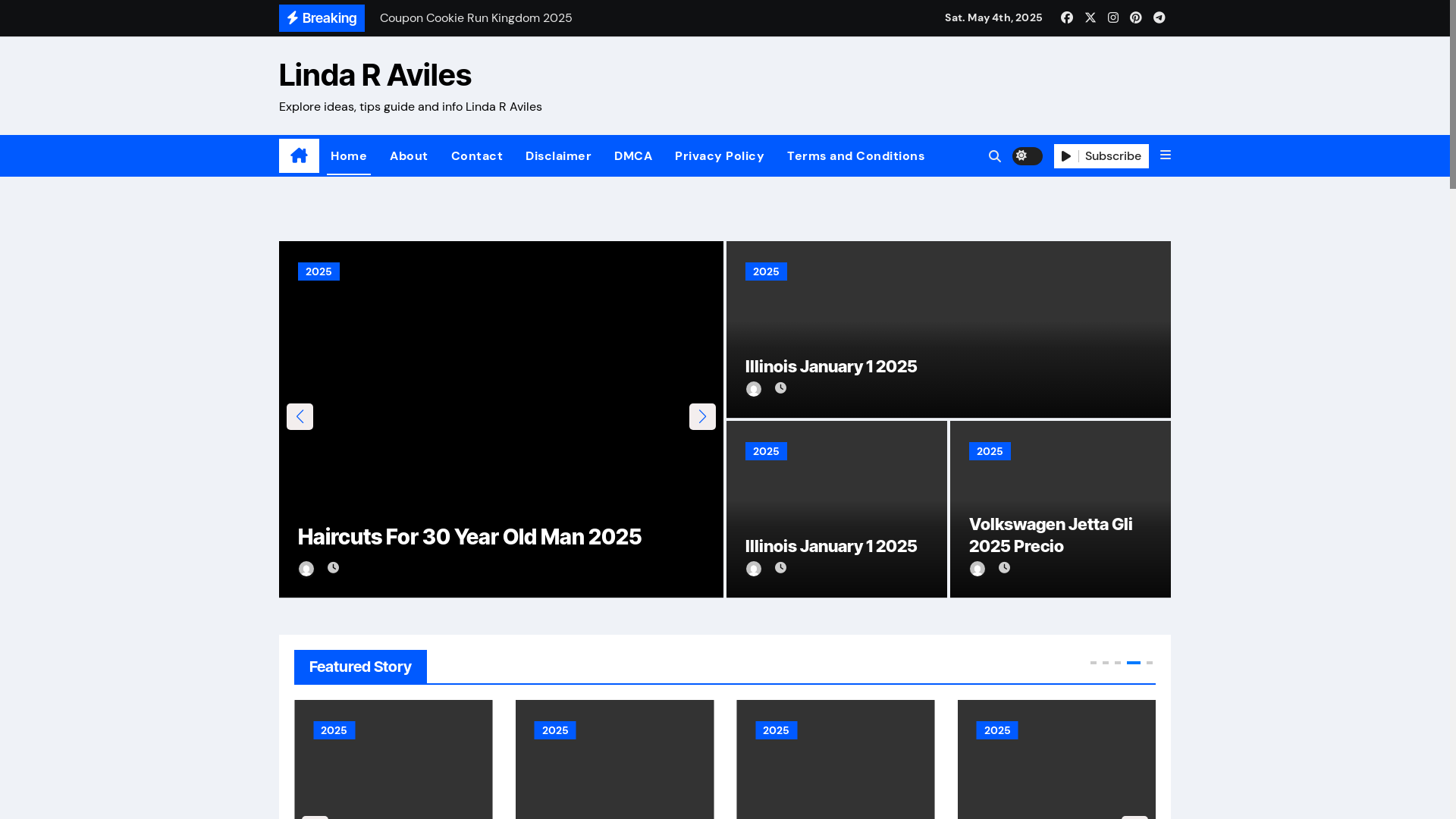Screen dimensions: 1456x819
Task: Click the Subscribe button
Action: (1101, 156)
